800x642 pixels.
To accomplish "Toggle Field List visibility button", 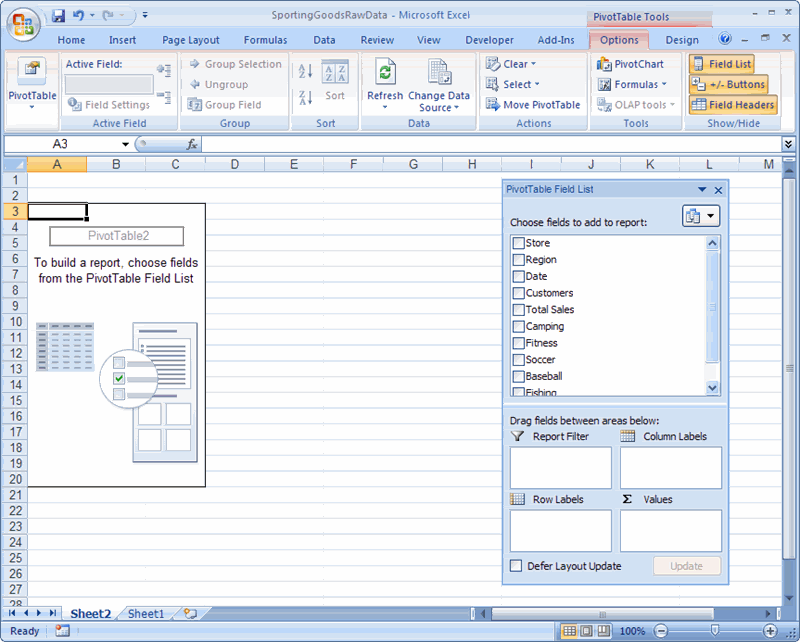I will [721, 64].
